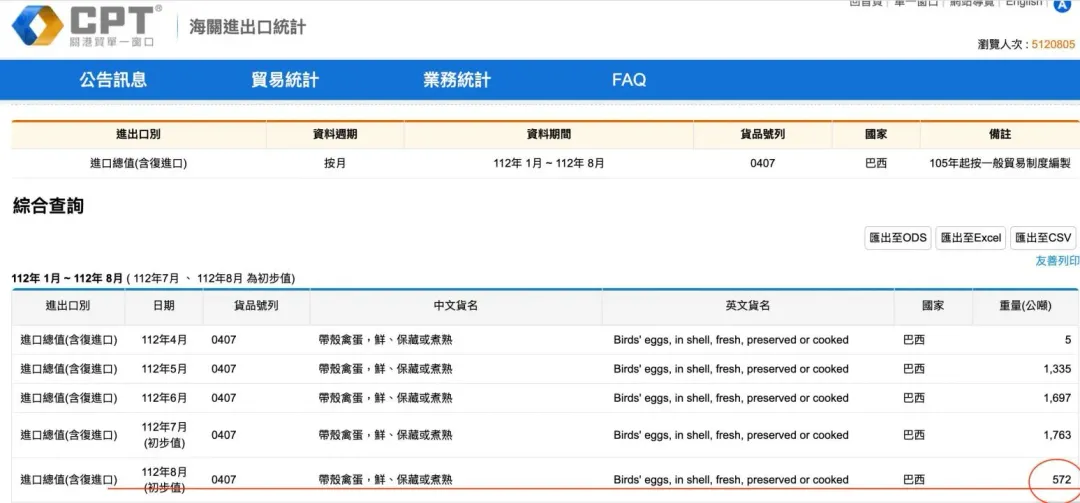The image size is (1080, 503).
Task: Click the weight value 1,697
Action: coord(1057,398)
